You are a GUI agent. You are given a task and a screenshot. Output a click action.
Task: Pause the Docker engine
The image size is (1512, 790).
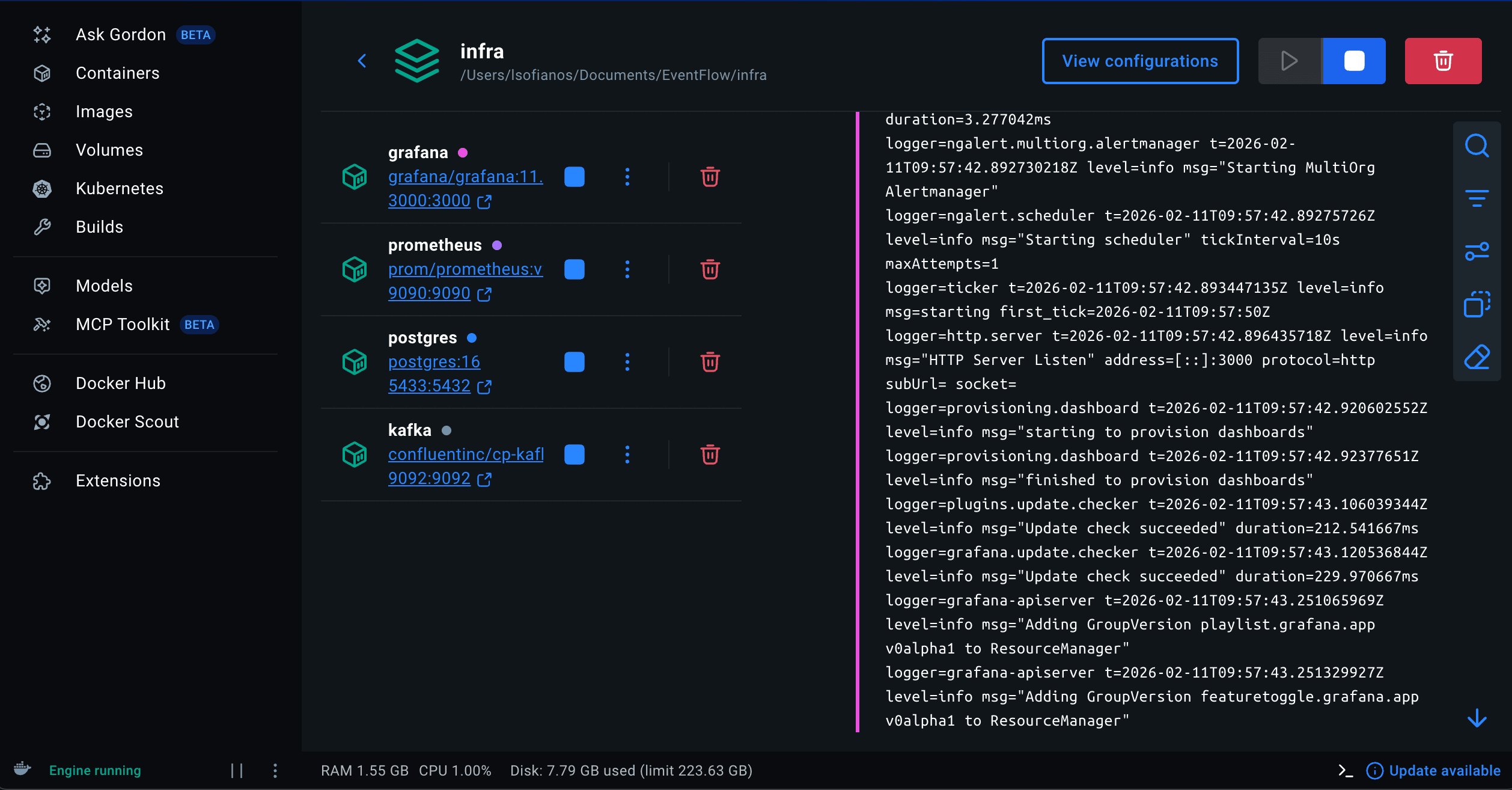tap(236, 770)
